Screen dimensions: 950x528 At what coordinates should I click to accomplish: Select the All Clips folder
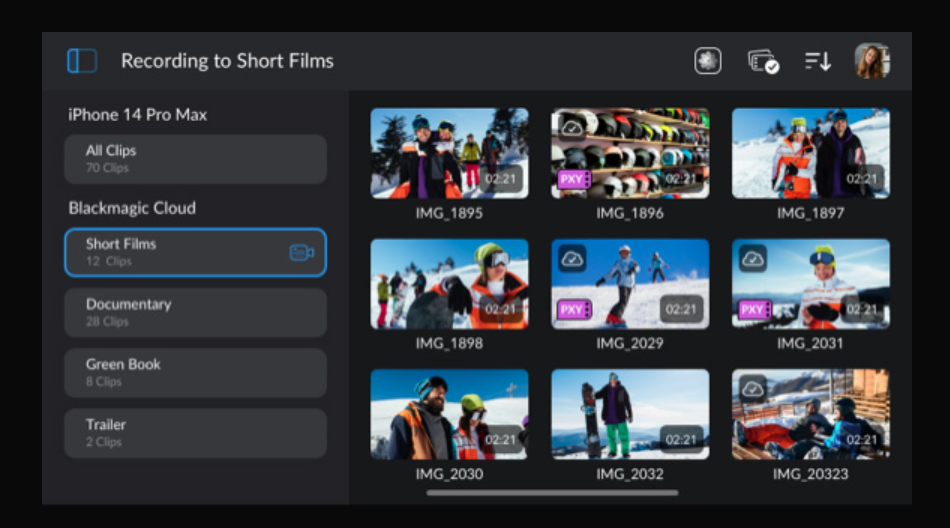tap(195, 159)
